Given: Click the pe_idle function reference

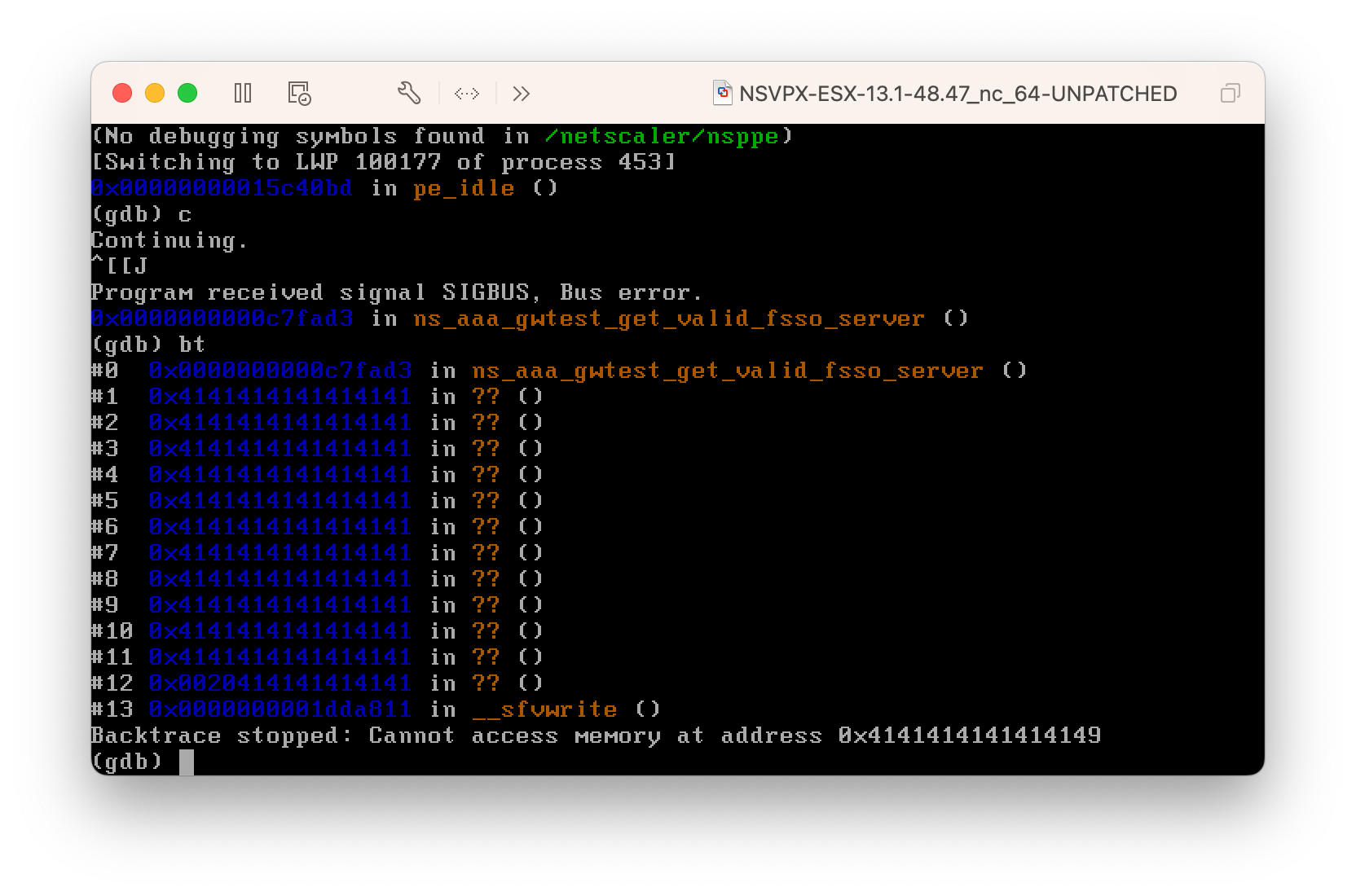Looking at the screenshot, I should coord(465,187).
